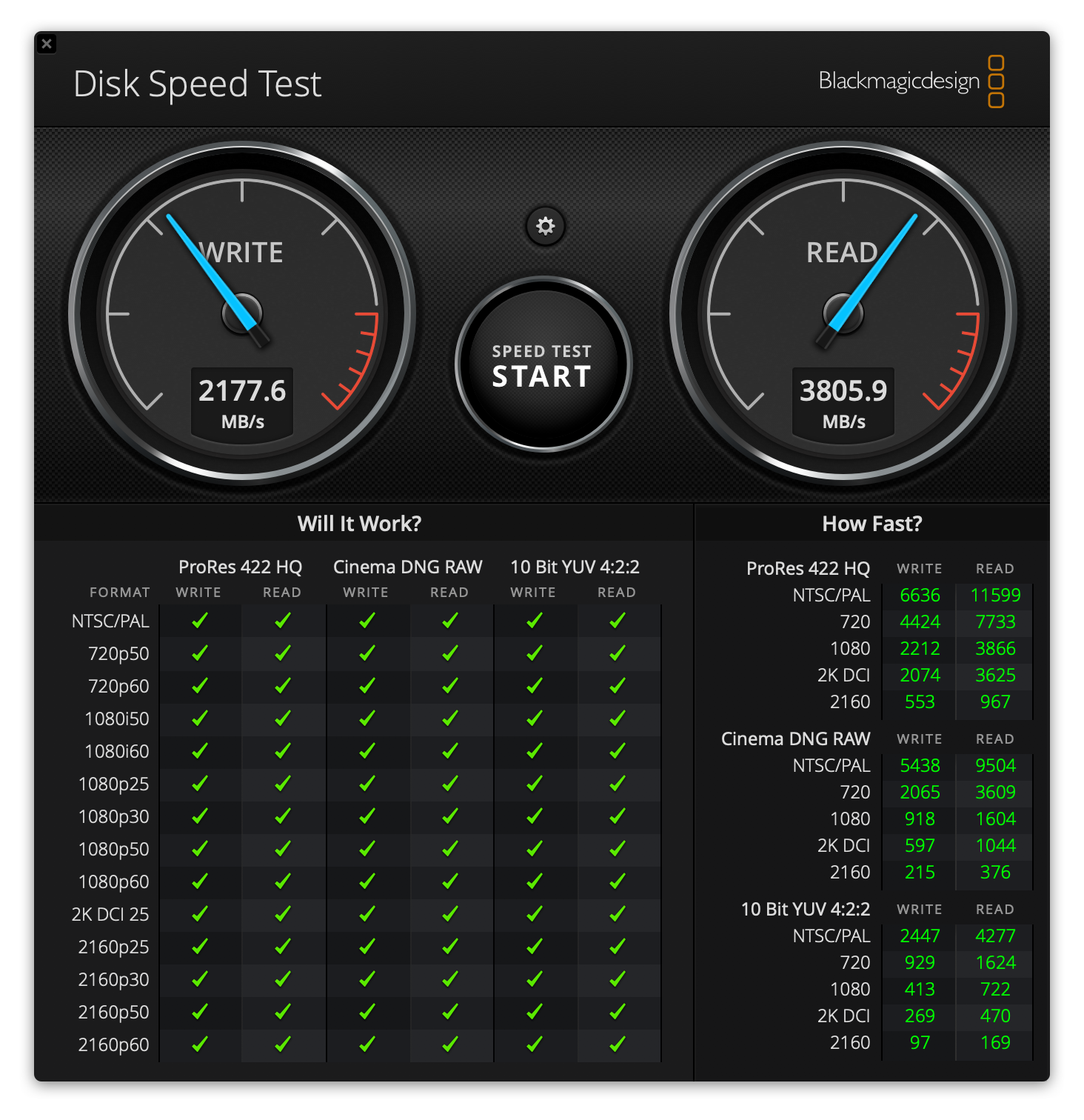Select ProRes 1080 write value 2212
The width and height of the screenshot is (1084, 1120).
[x=920, y=648]
